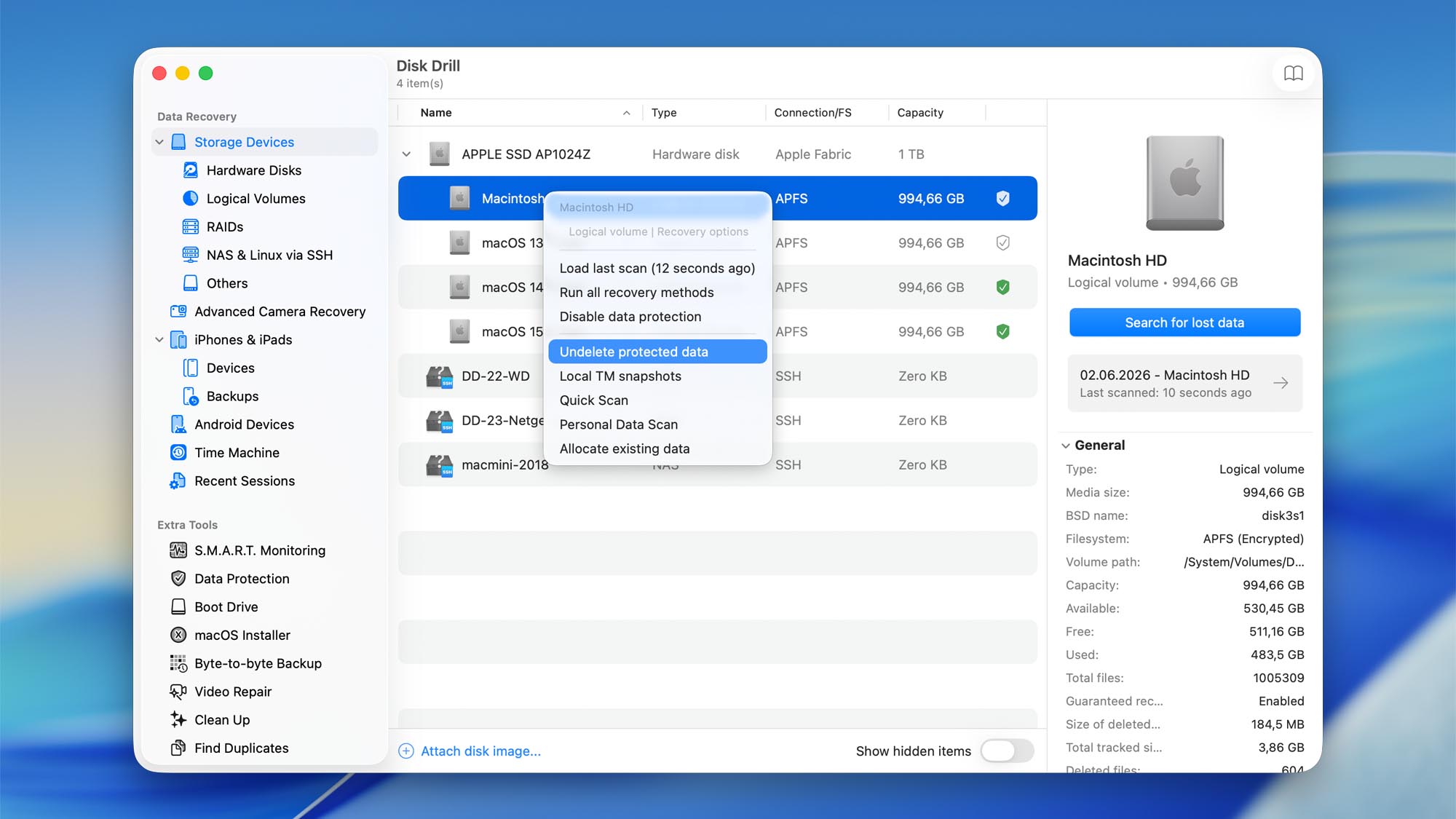Screen dimensions: 1456x819
Task: Open Find Duplicates icon
Action: pyautogui.click(x=178, y=748)
